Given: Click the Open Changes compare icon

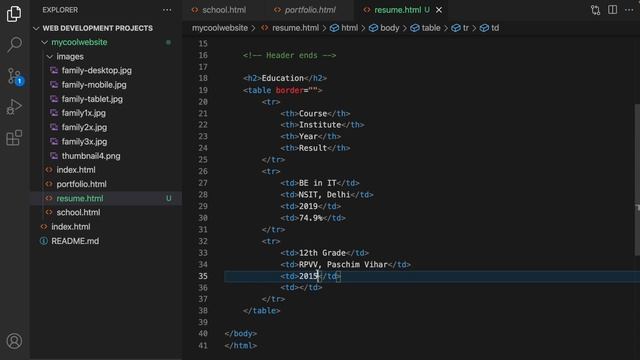Looking at the screenshot, I should point(595,10).
